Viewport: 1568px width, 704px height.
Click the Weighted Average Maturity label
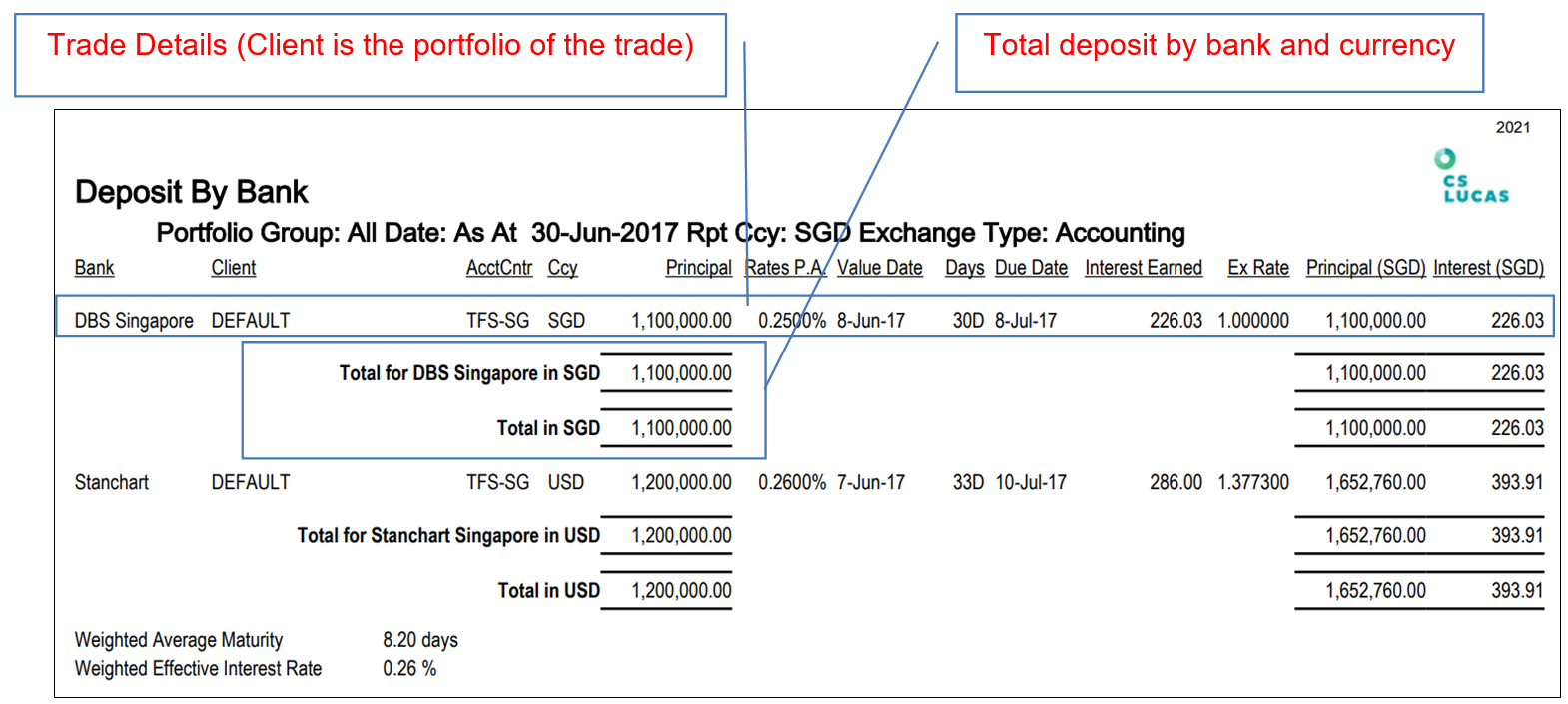[x=179, y=640]
